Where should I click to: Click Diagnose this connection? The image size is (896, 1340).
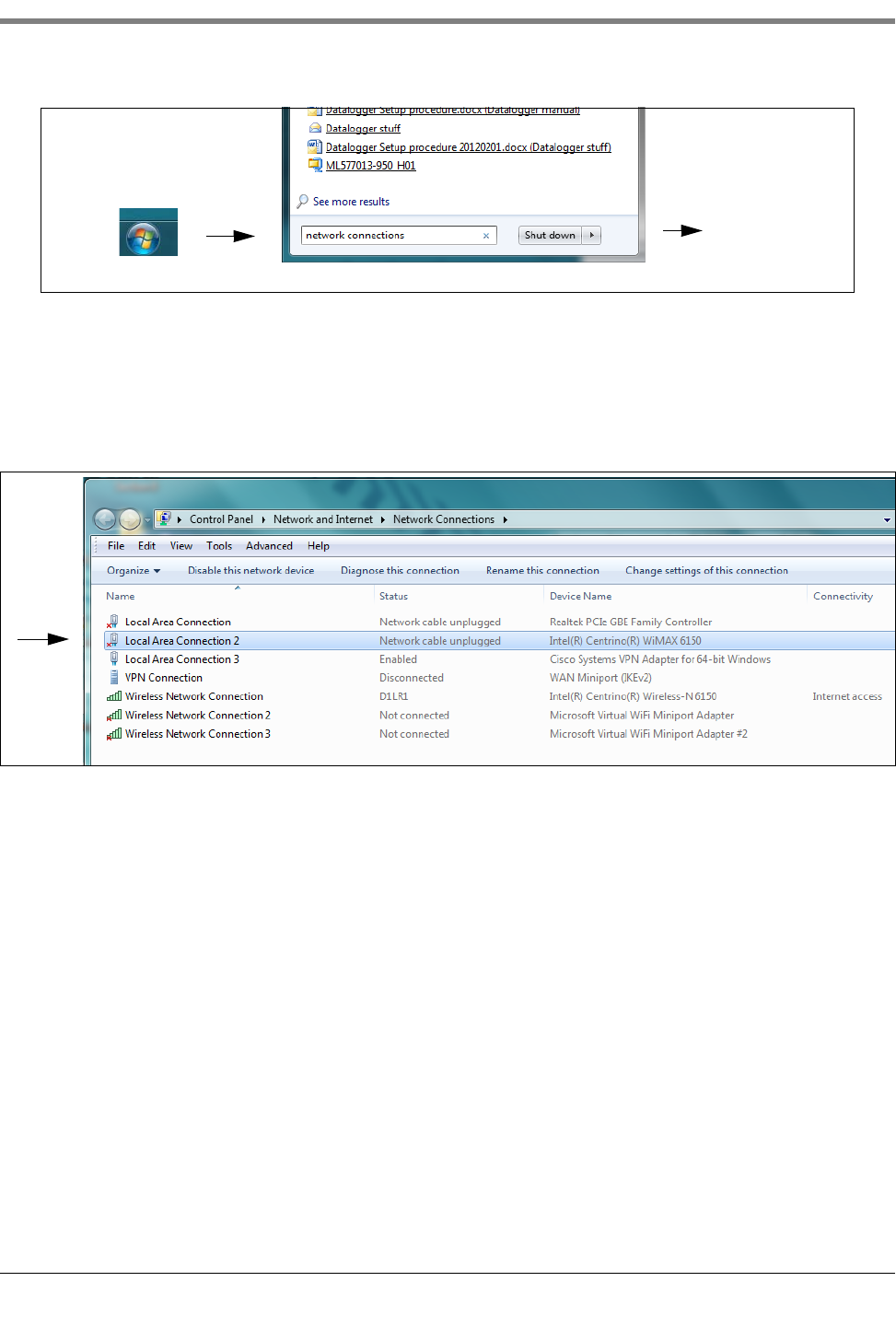click(x=400, y=571)
